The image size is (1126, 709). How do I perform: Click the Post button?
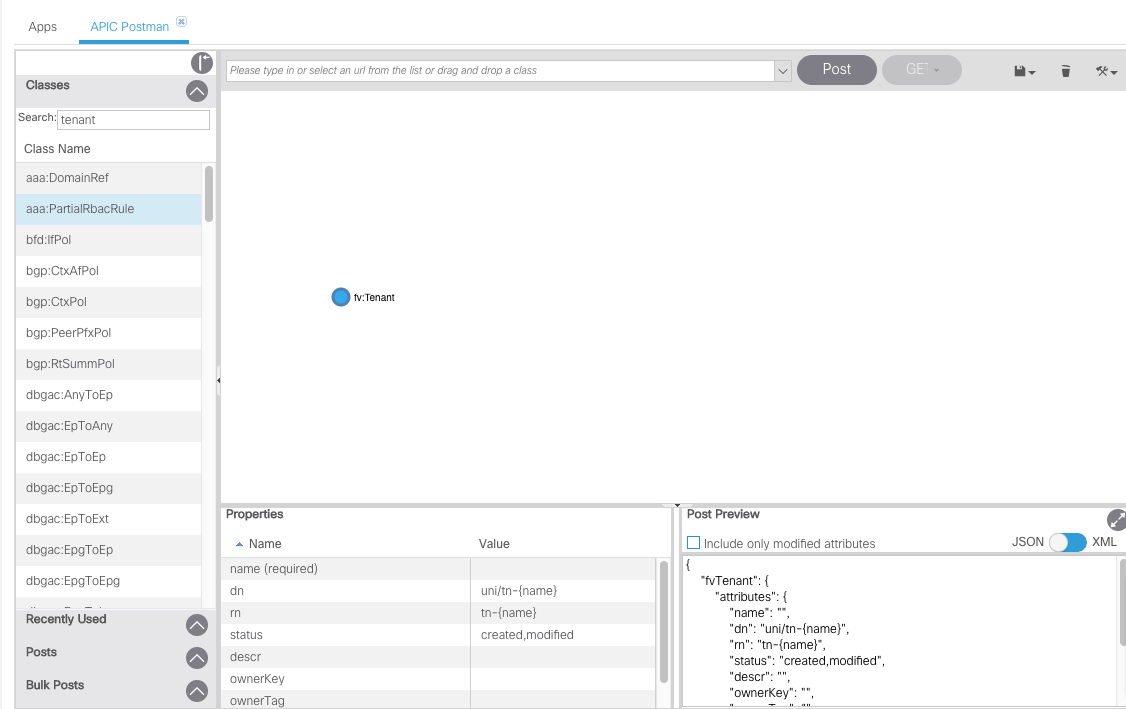coord(836,70)
